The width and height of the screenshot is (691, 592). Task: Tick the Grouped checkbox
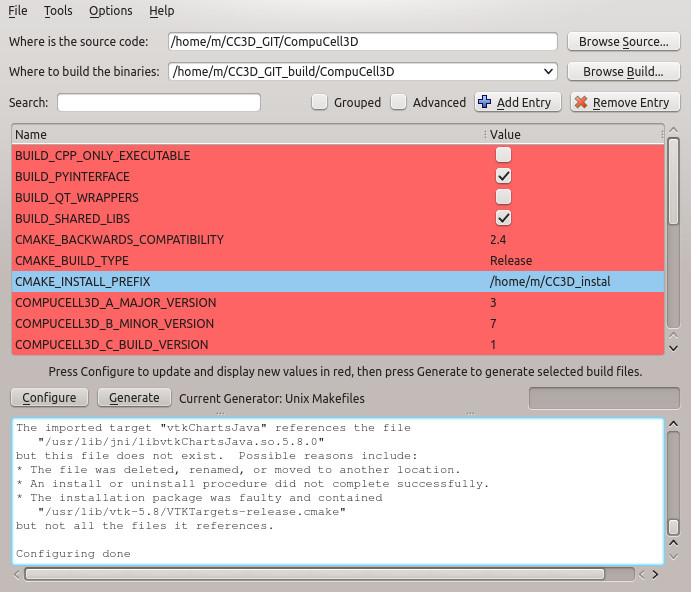319,102
